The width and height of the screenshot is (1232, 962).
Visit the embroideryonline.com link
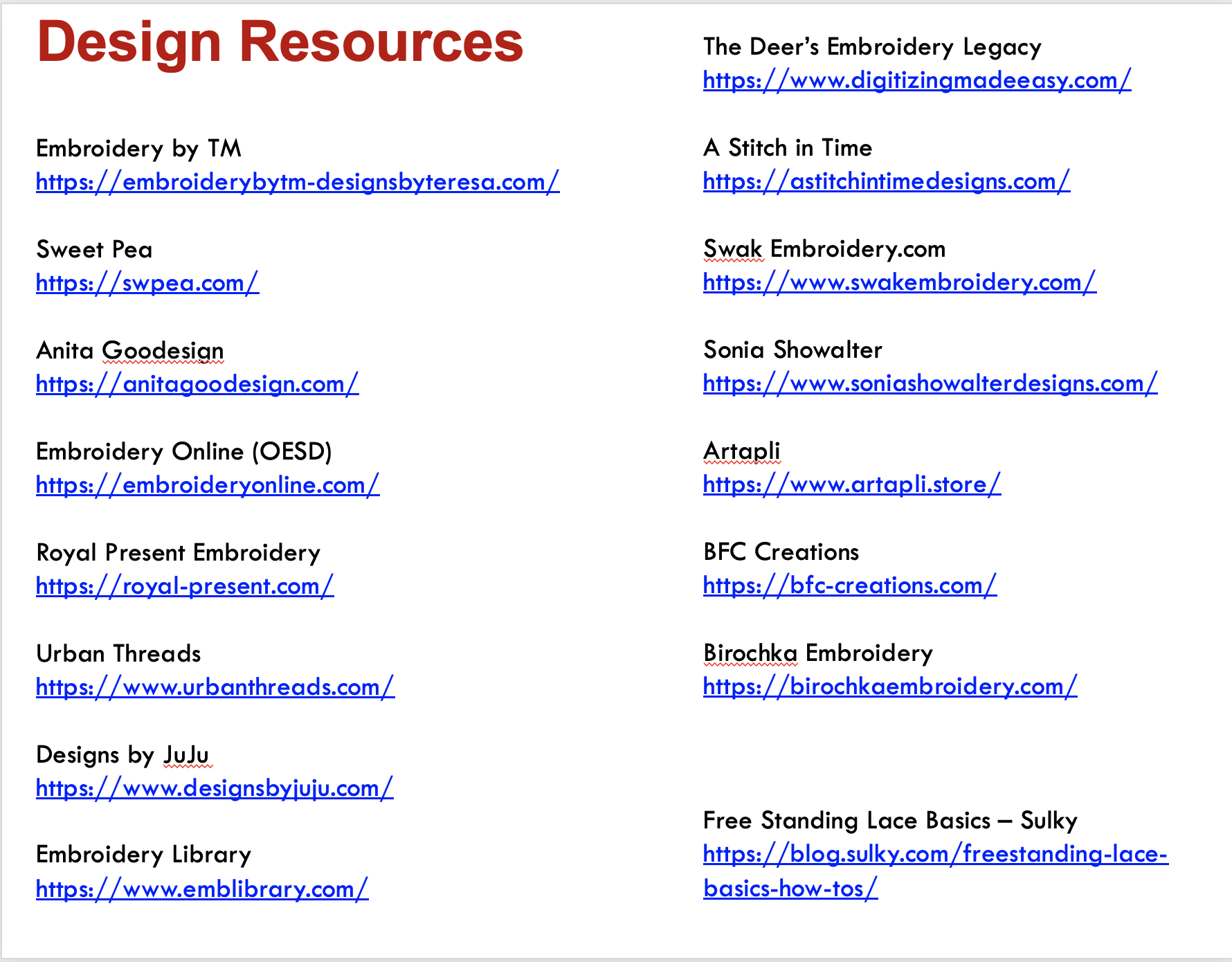[208, 485]
